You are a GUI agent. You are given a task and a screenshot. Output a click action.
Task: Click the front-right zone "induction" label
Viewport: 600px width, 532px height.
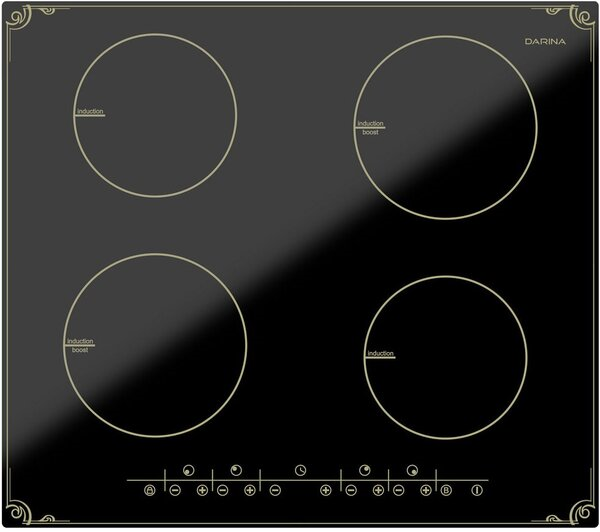pyautogui.click(x=380, y=353)
